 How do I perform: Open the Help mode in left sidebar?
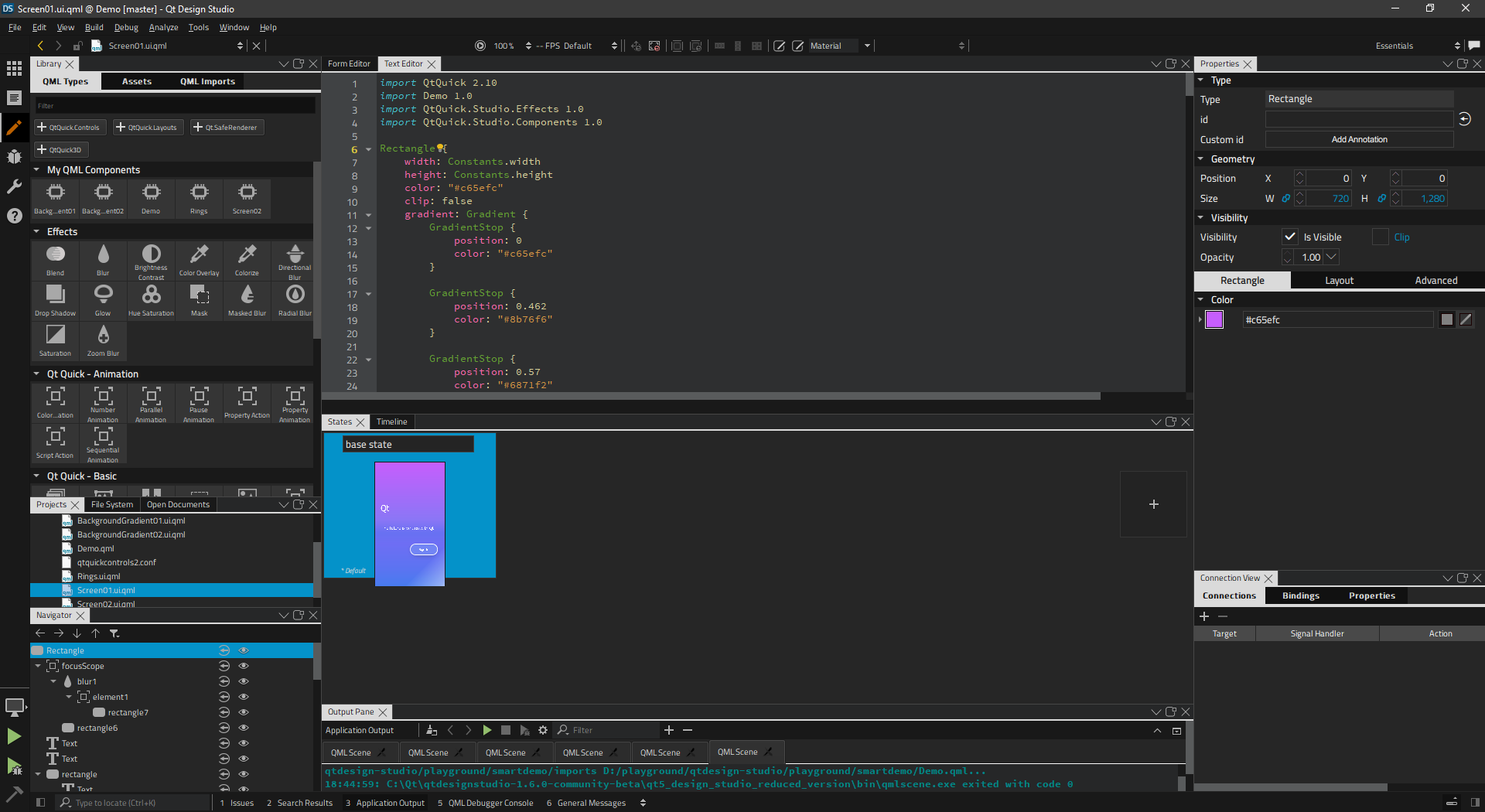click(14, 216)
